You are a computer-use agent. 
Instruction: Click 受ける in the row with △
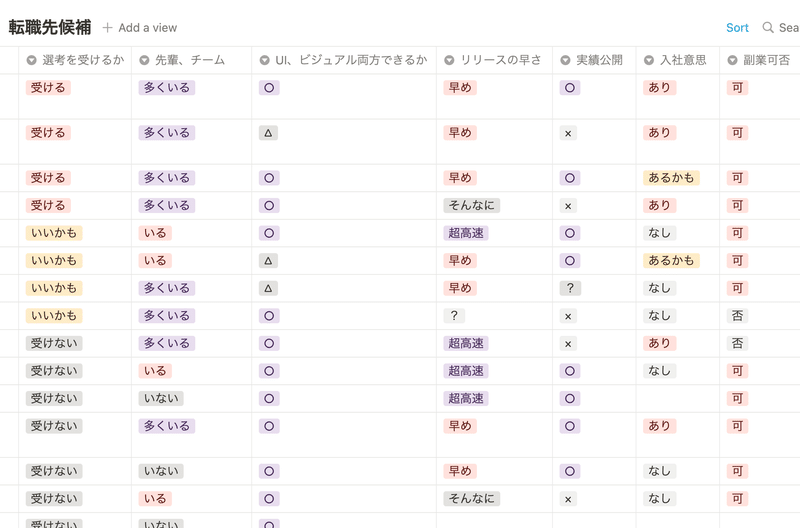point(48,133)
